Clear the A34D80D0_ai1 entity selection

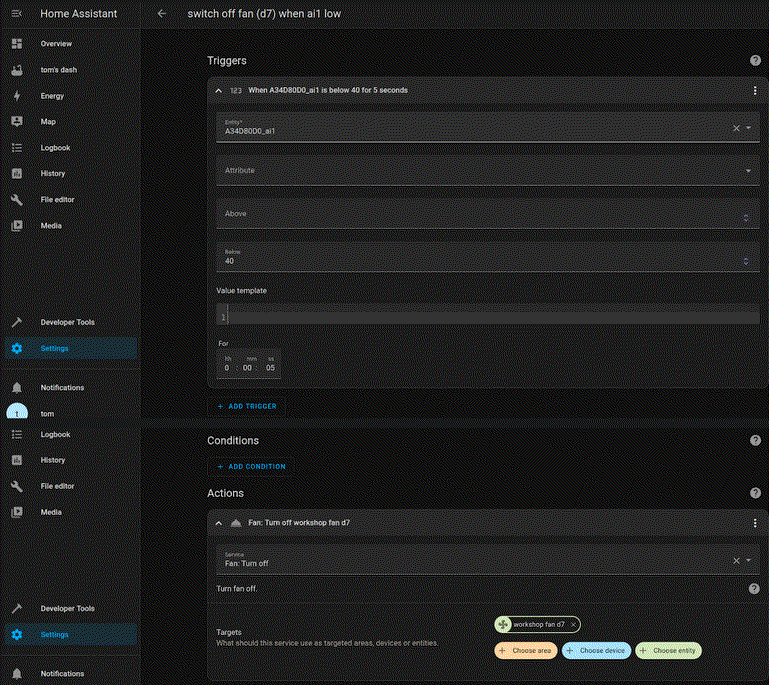tap(736, 128)
